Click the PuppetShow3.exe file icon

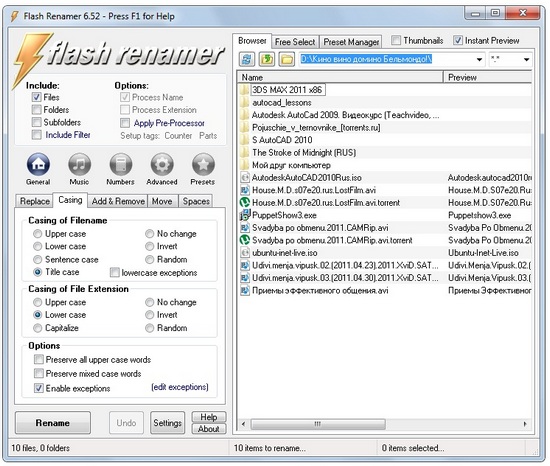[x=244, y=215]
